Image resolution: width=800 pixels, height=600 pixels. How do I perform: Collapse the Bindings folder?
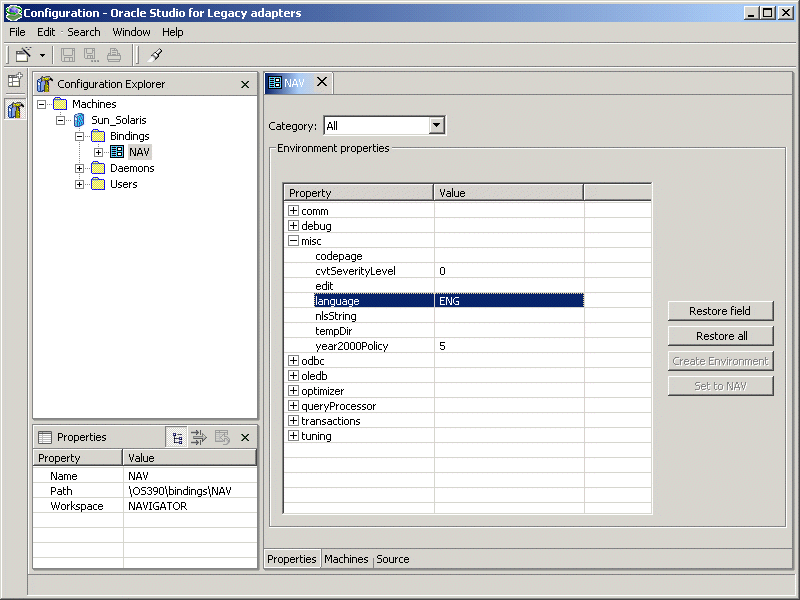pyautogui.click(x=79, y=136)
